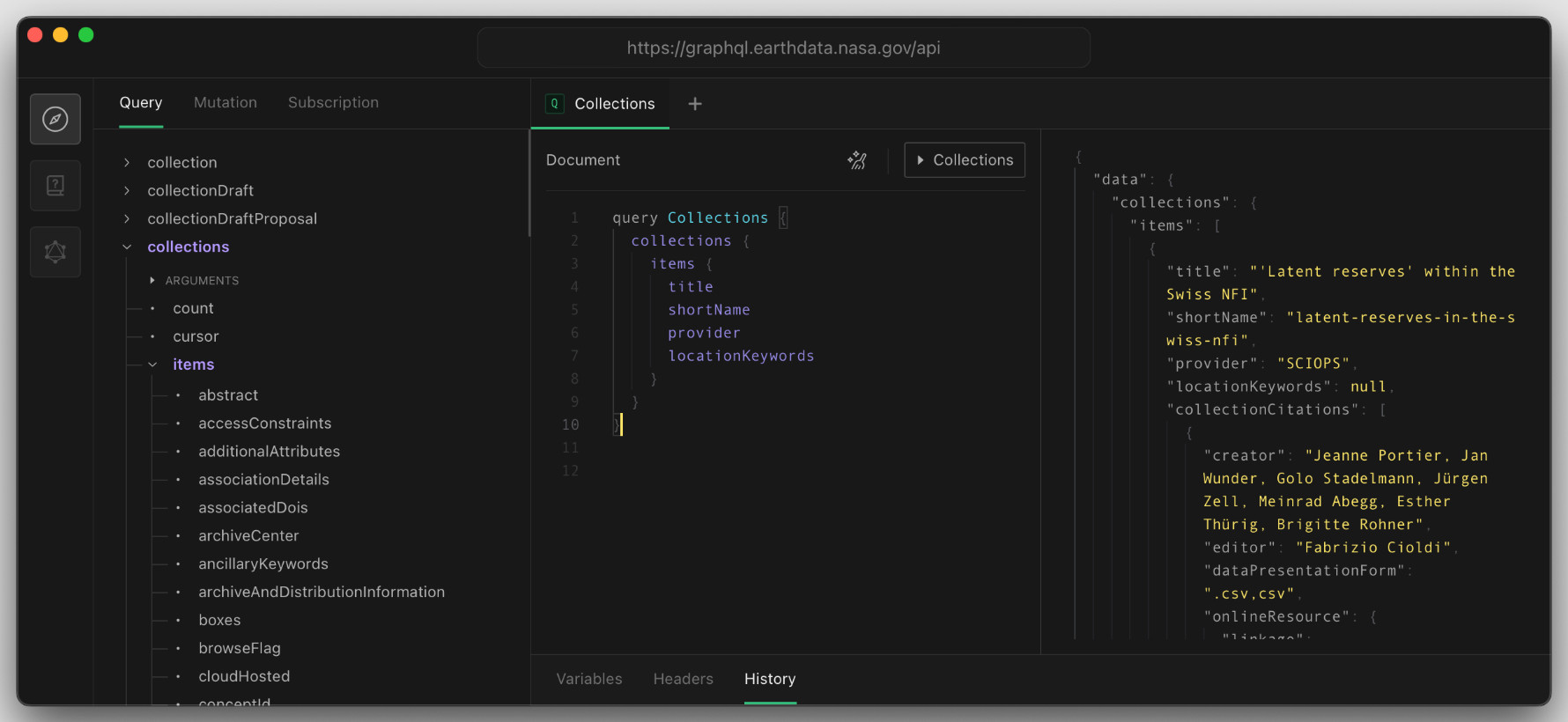Toggle the abstract field bullet

[178, 396]
